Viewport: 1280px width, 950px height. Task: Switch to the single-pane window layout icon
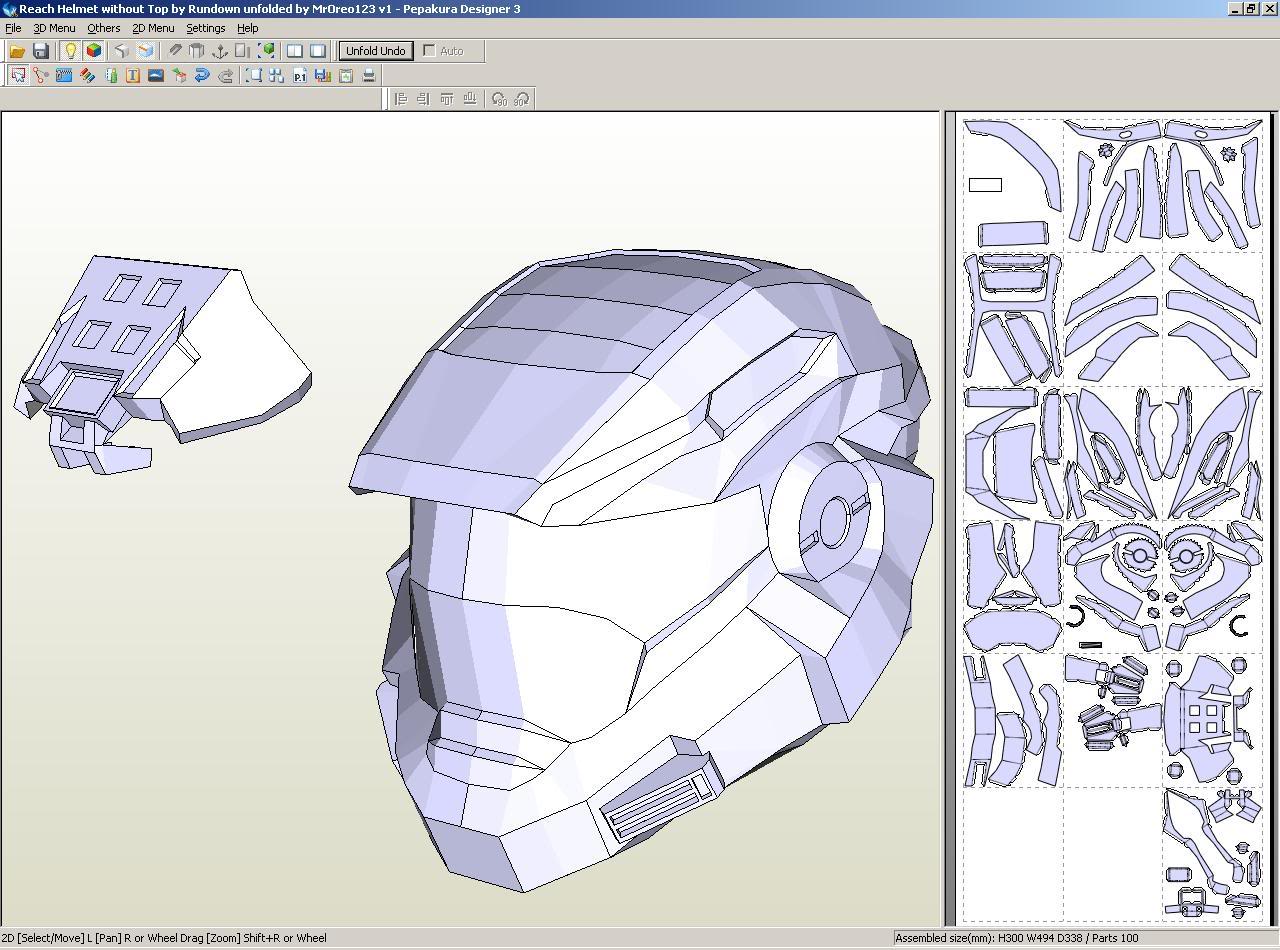[x=318, y=51]
